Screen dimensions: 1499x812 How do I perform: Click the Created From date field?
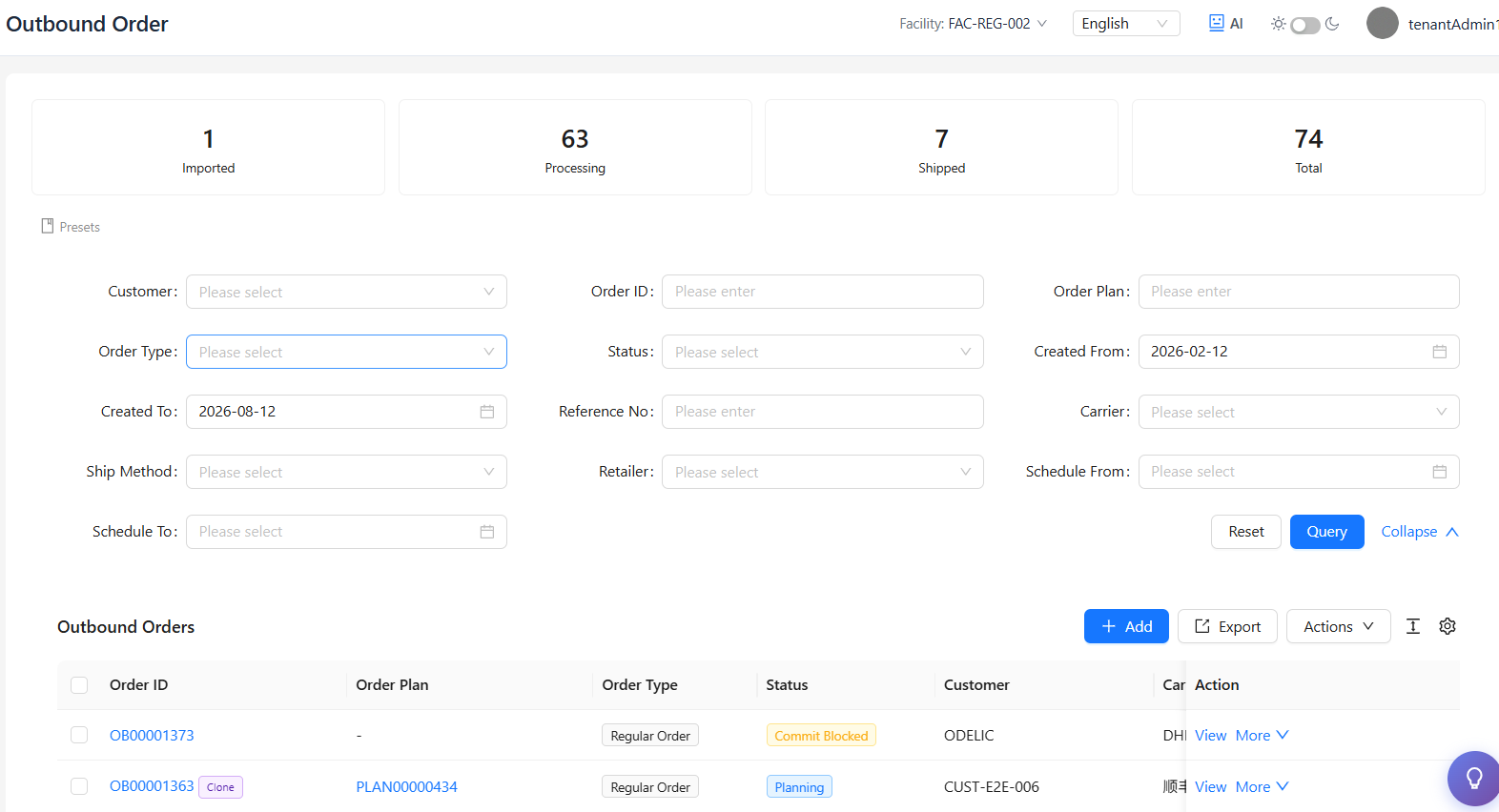[1299, 352]
